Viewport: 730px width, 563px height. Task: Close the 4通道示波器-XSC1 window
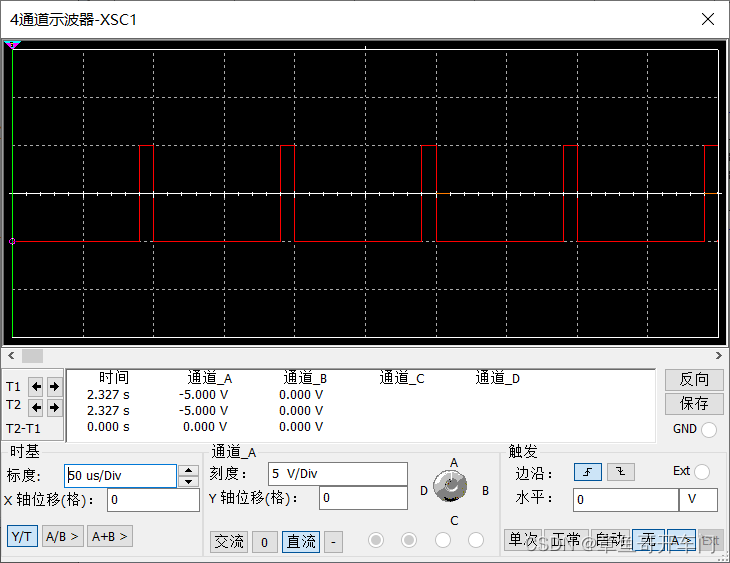coord(708,19)
